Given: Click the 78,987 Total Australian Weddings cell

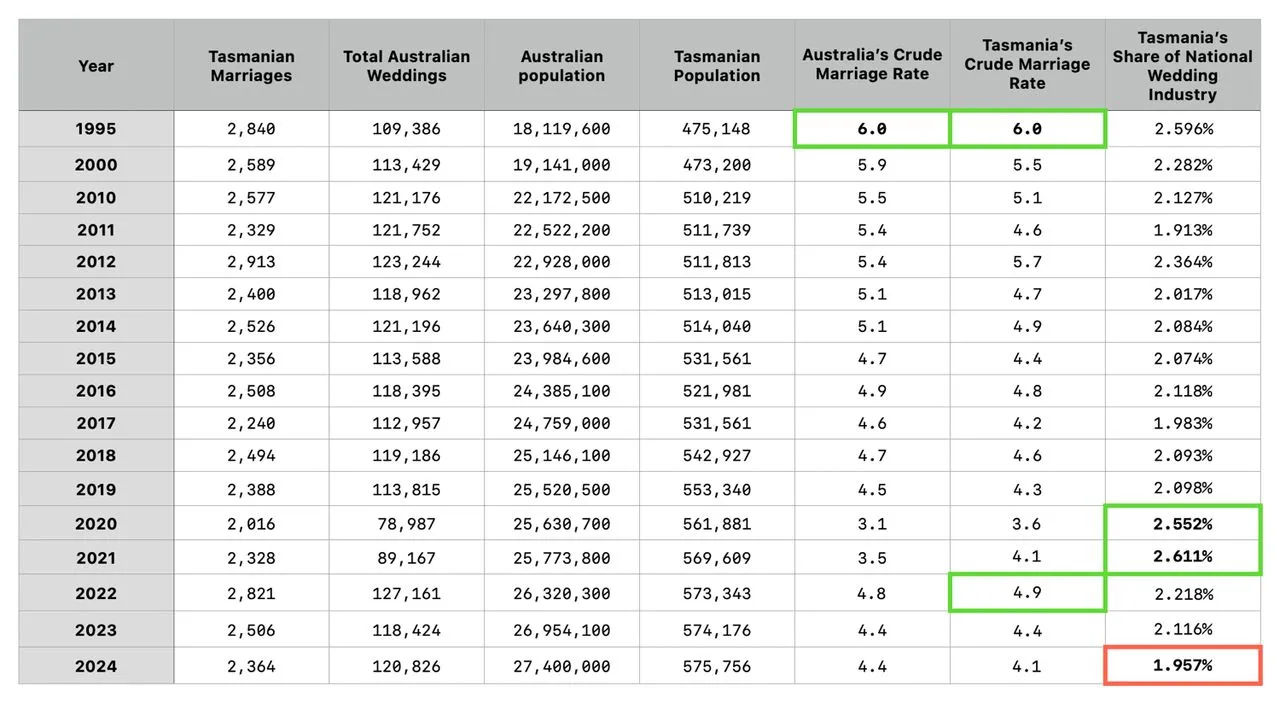Looking at the screenshot, I should coord(406,523).
